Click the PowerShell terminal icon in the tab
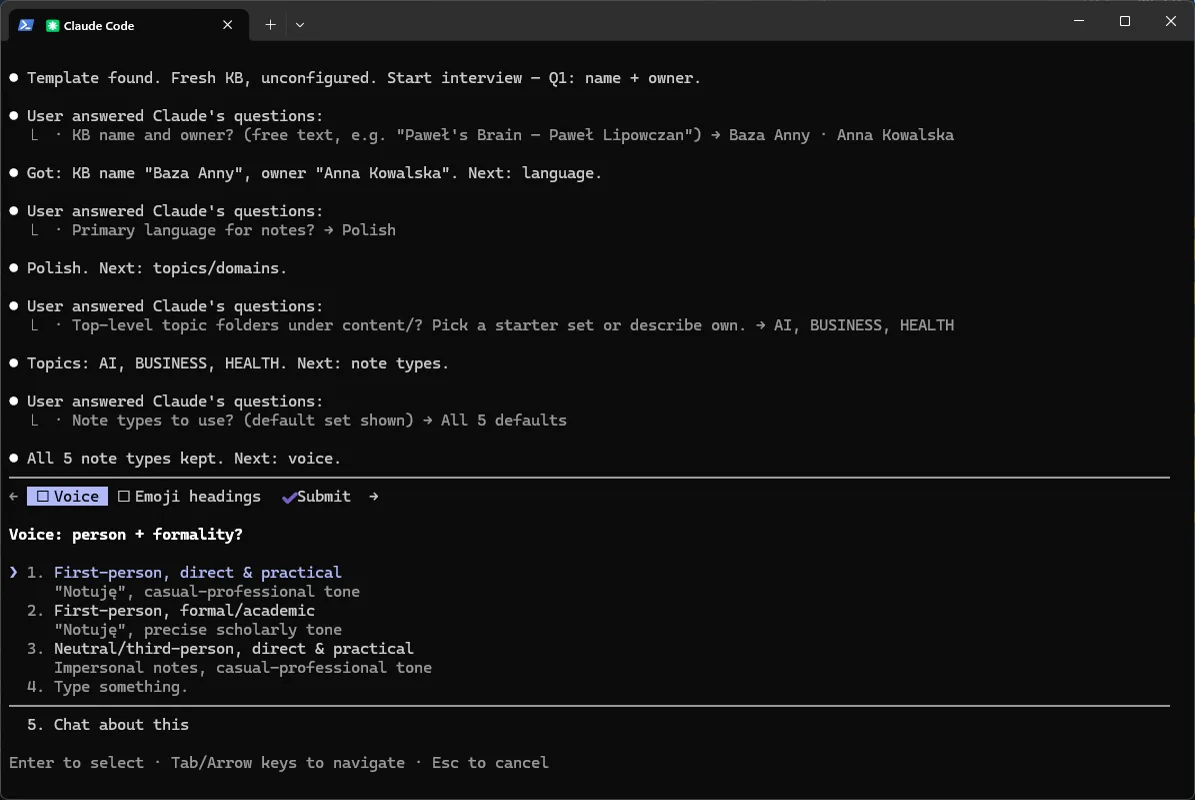 click(26, 25)
